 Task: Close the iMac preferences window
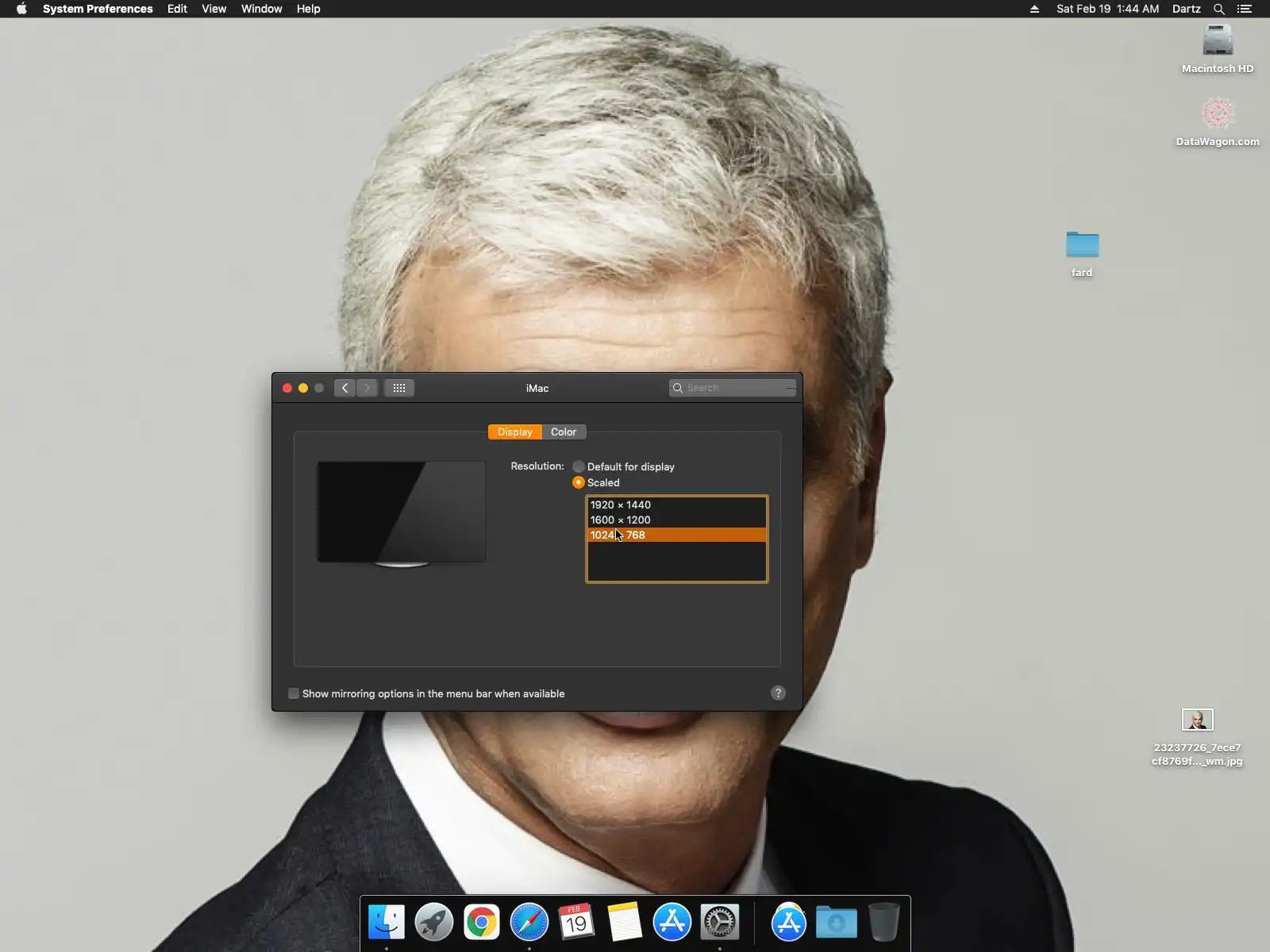coord(287,388)
